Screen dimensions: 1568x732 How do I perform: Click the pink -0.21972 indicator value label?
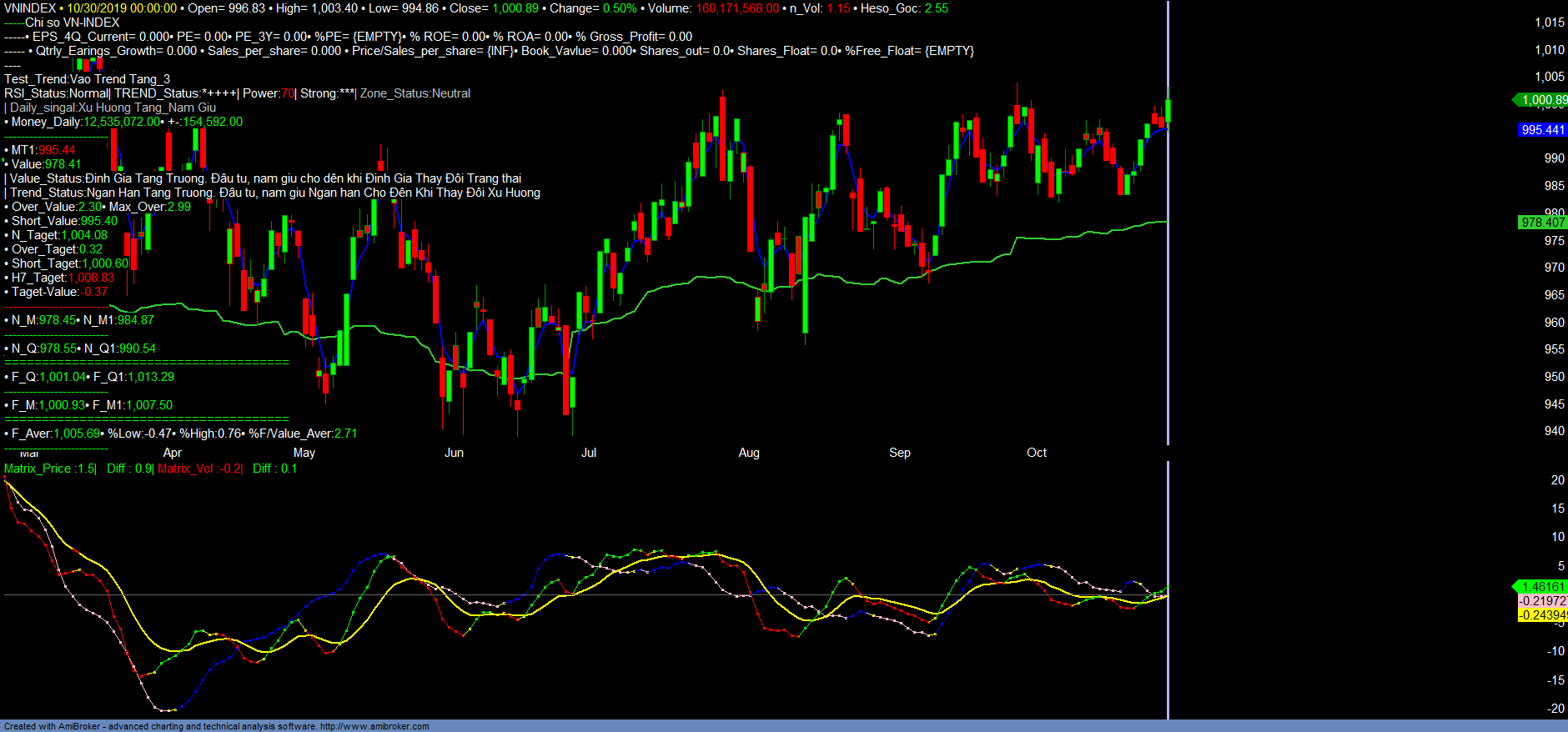[x=1542, y=601]
